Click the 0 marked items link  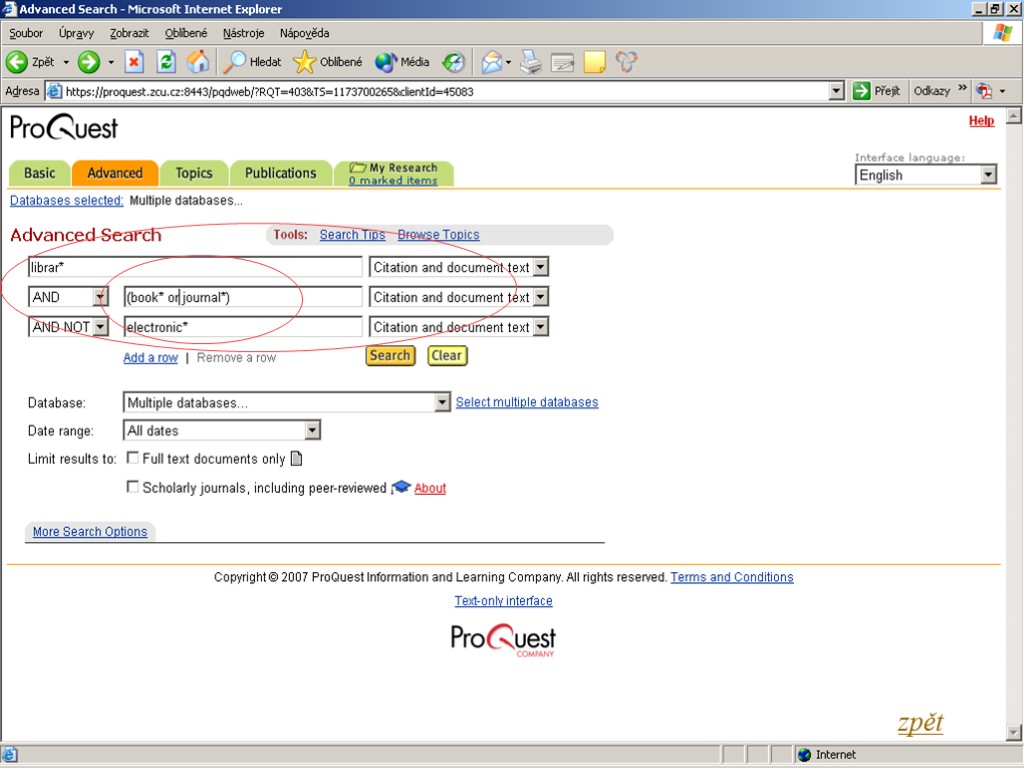[392, 181]
